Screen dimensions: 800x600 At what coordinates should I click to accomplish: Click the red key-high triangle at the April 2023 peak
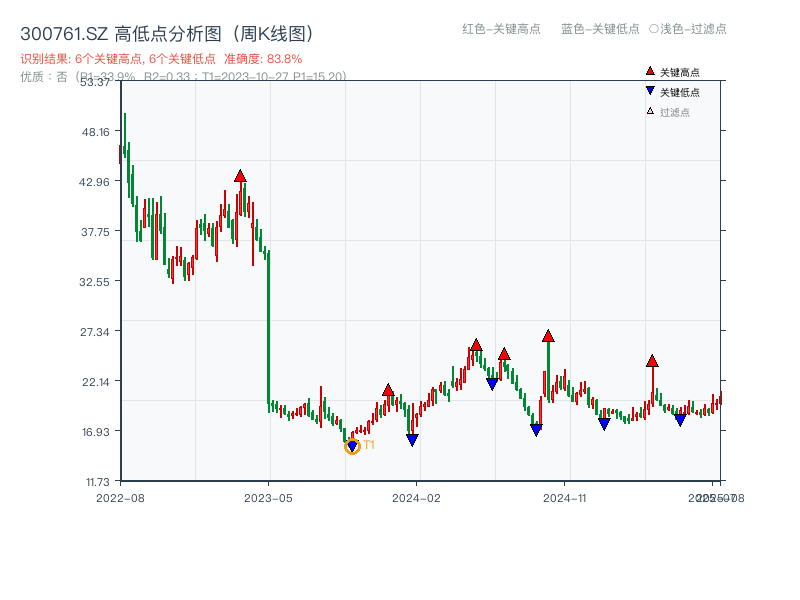click(x=241, y=174)
